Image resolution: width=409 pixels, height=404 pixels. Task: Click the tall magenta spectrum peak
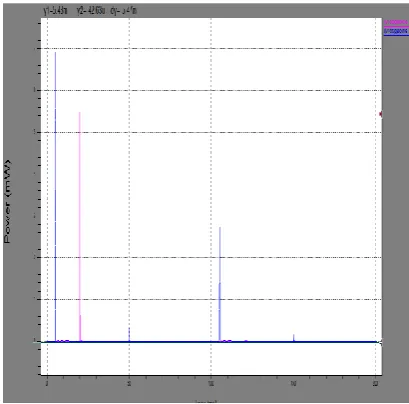coord(80,226)
